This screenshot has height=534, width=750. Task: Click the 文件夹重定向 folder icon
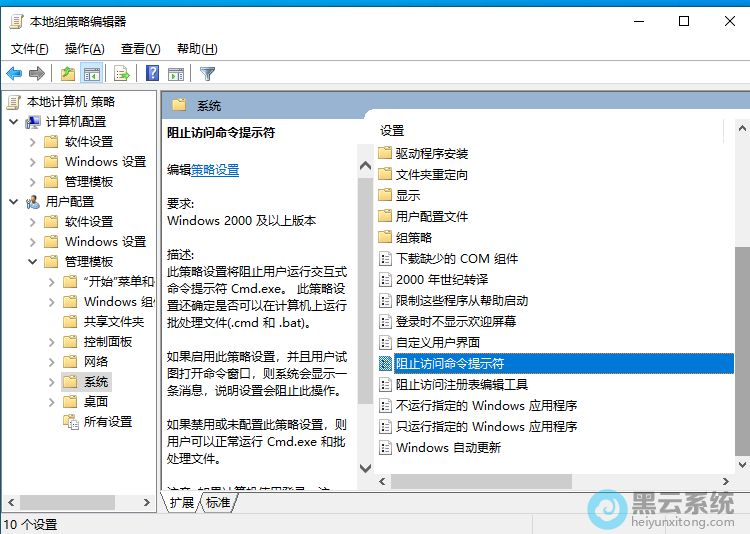coord(385,174)
